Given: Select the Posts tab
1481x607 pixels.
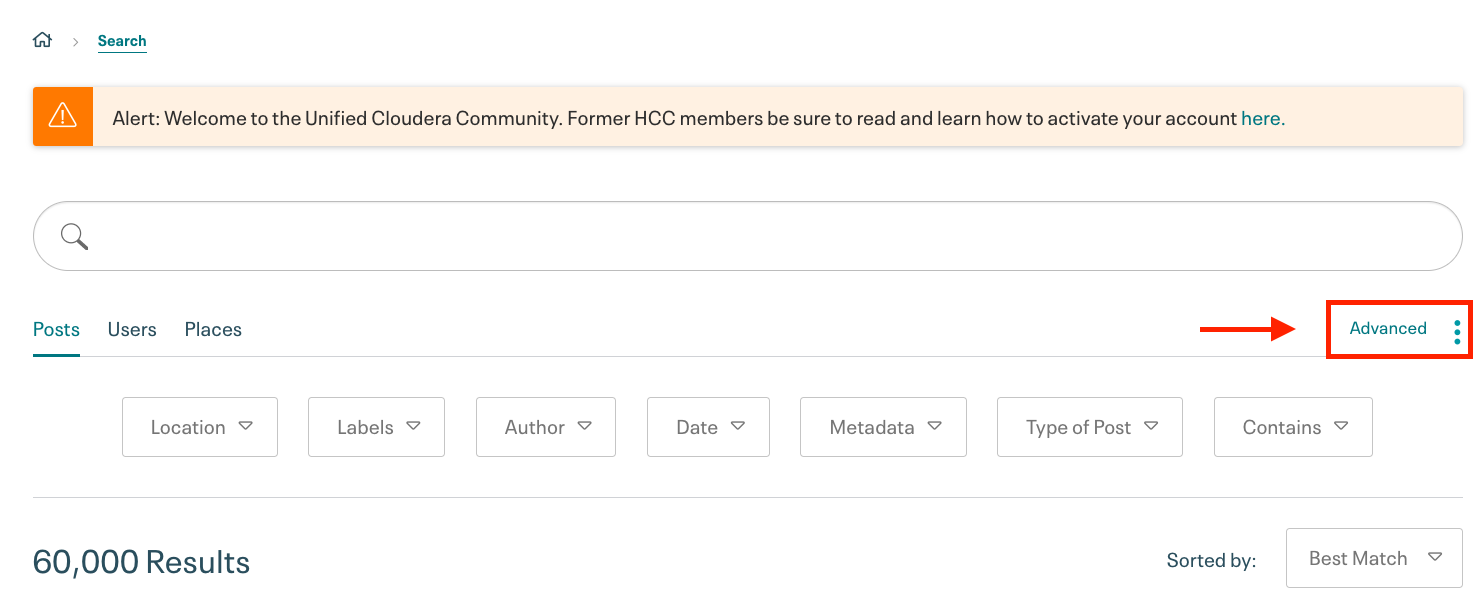Looking at the screenshot, I should 56,329.
